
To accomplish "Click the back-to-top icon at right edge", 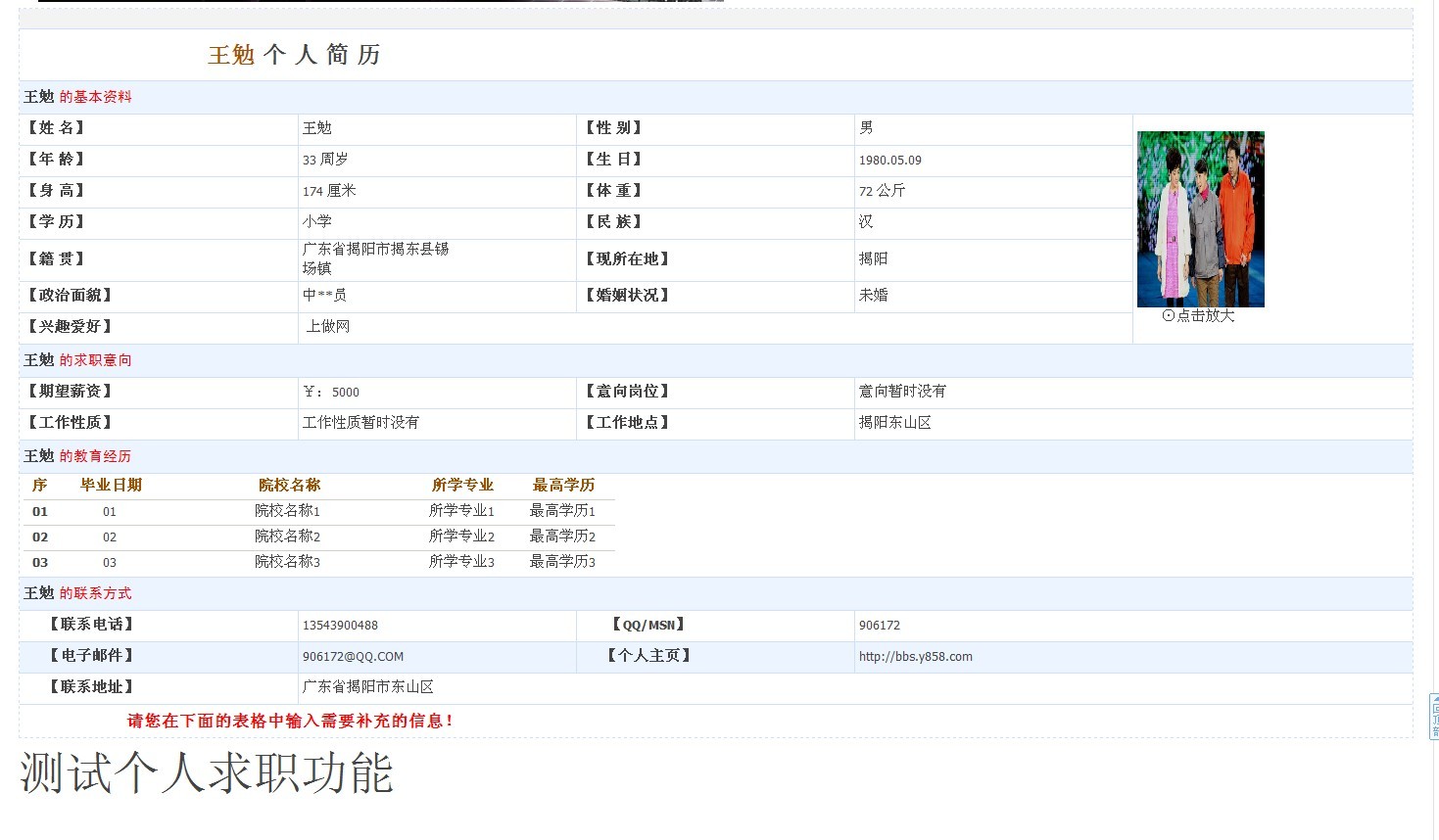I will [x=1434, y=716].
